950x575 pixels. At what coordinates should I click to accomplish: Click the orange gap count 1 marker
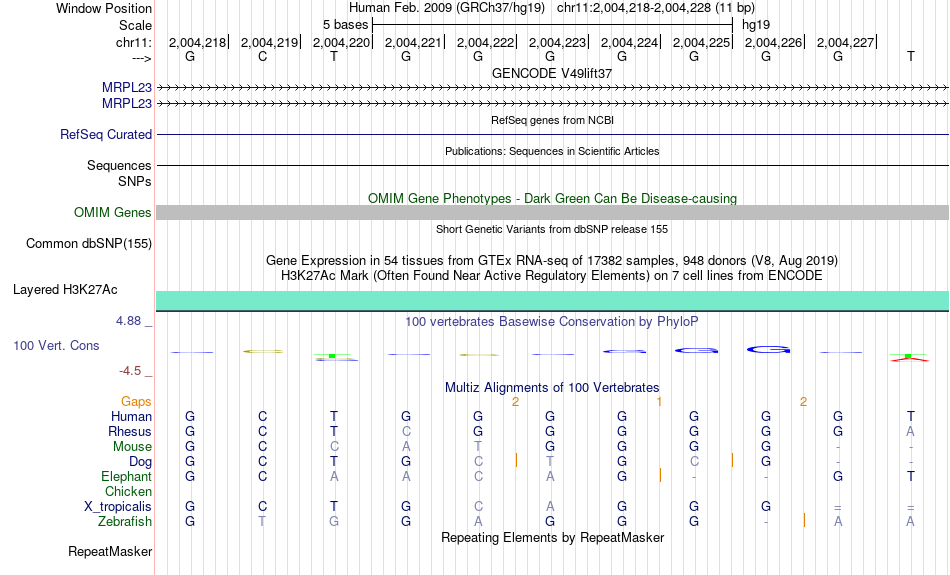[659, 402]
